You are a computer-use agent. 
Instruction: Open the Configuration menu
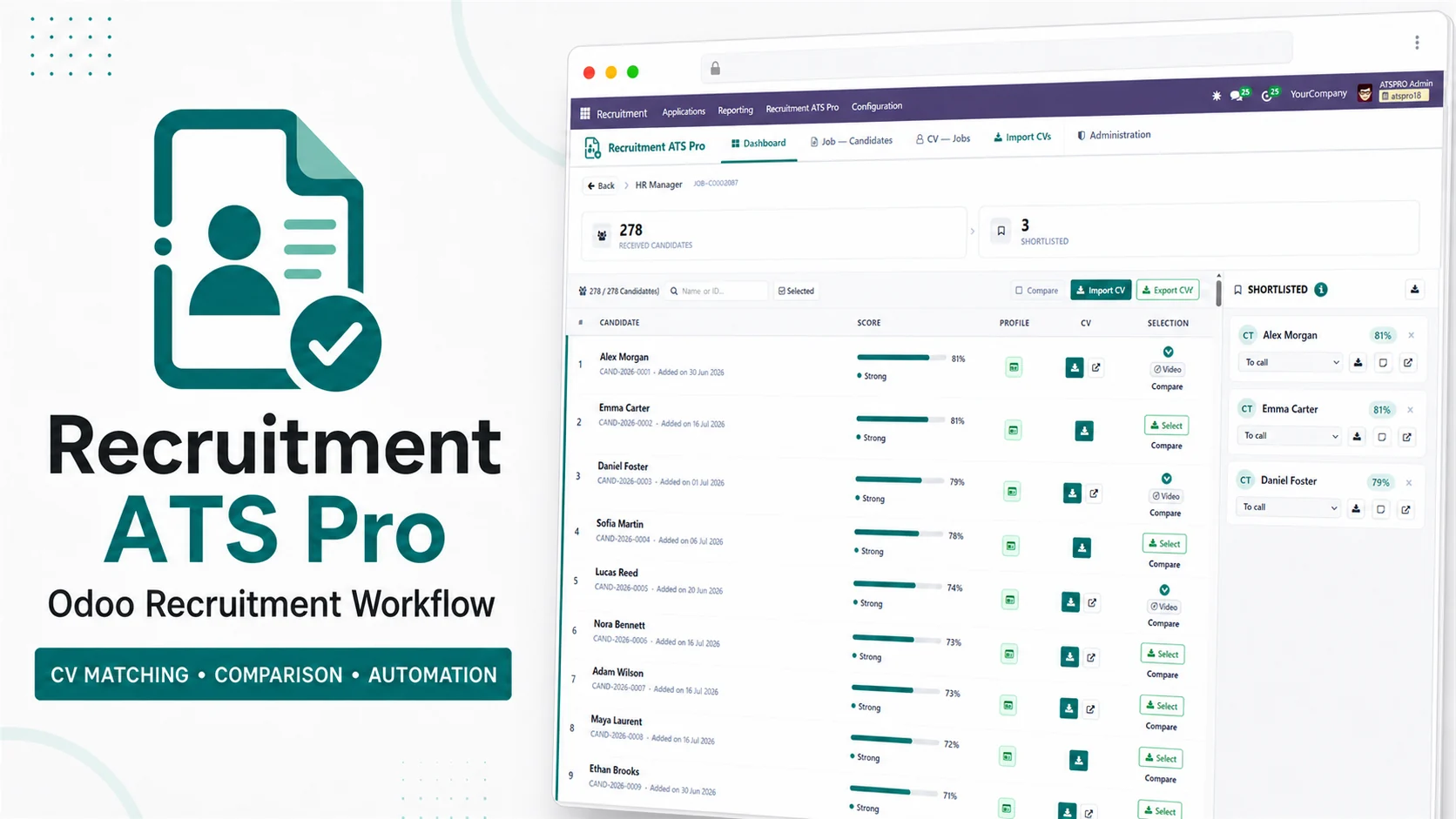point(877,106)
